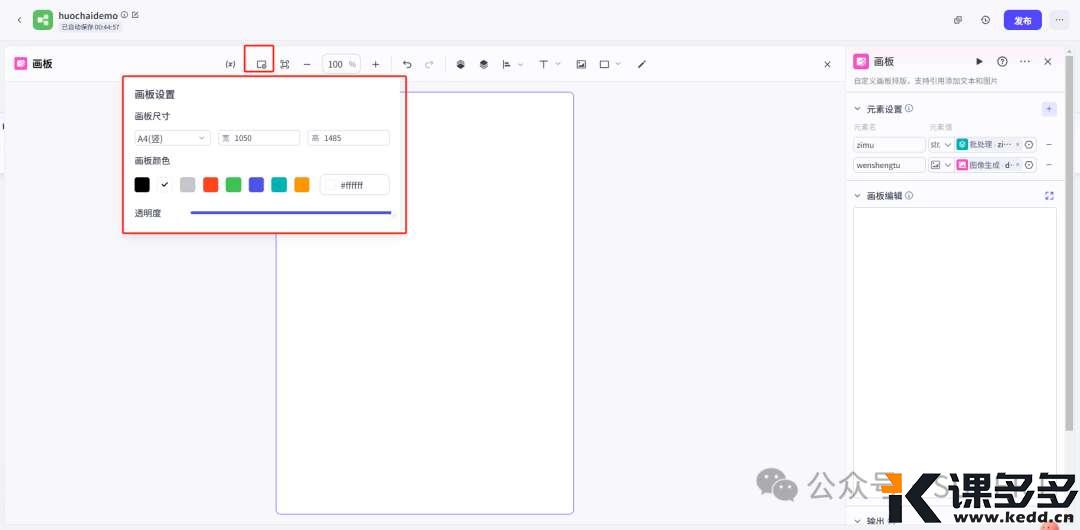Choose the black canvas color swatch
The image size is (1080, 530).
pos(142,185)
